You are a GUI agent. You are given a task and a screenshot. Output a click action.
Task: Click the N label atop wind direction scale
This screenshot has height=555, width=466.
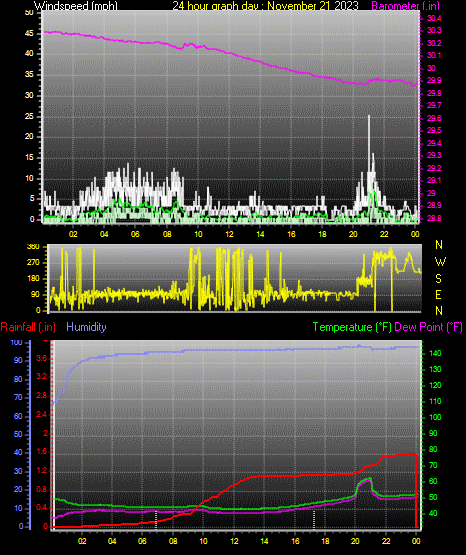point(439,245)
